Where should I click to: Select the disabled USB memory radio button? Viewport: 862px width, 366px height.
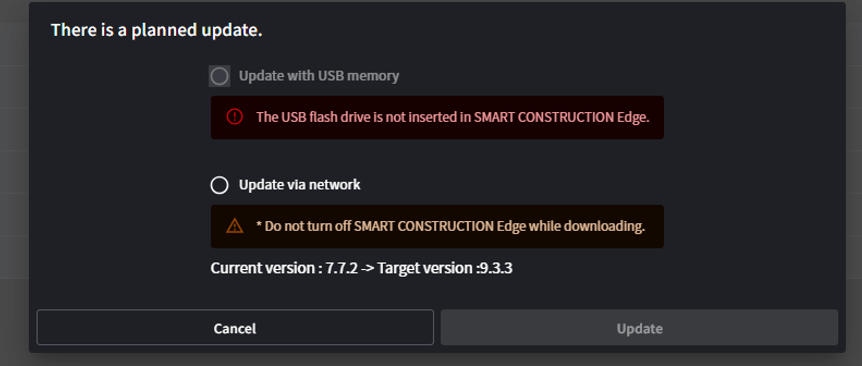[219, 76]
